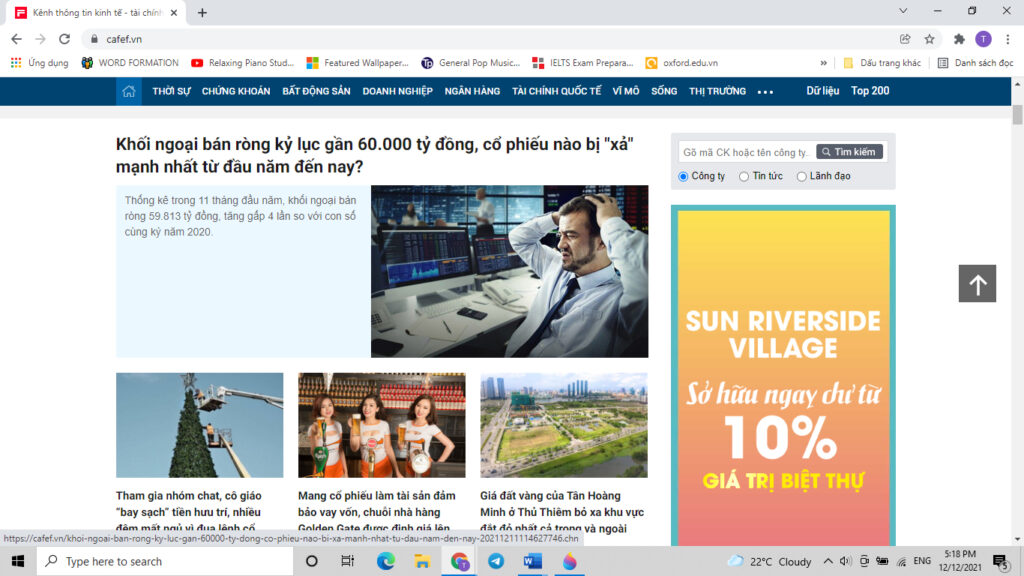This screenshot has width=1024, height=576.
Task: Open the Tham gia nhóm chat article
Action: tap(189, 512)
